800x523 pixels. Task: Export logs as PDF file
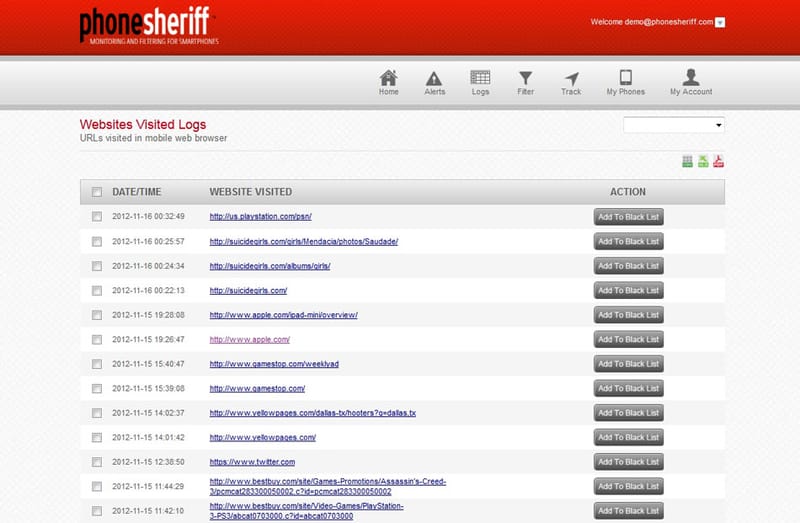pos(718,162)
